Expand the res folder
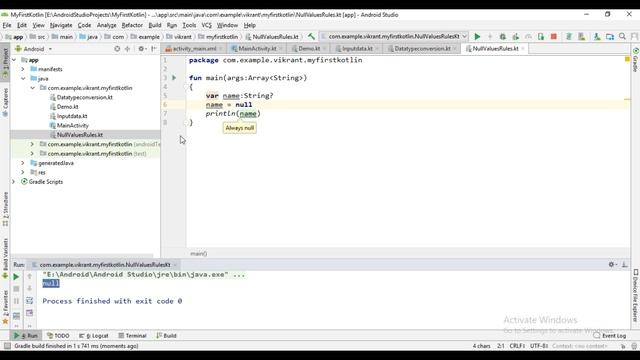Screen dimensions: 640x360 pyautogui.click(x=23, y=172)
